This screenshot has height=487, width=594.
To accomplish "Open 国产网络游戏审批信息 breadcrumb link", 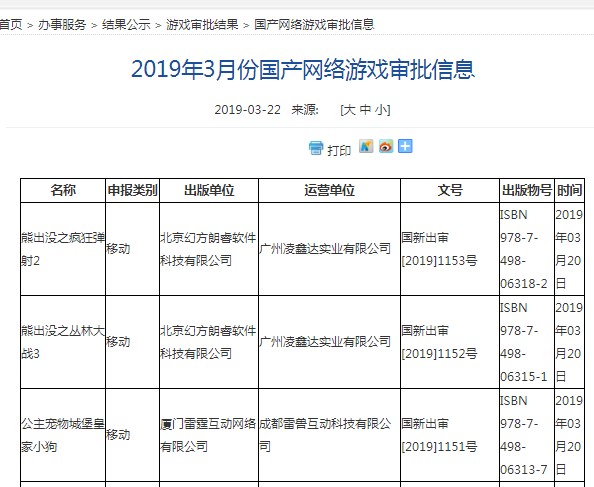I will tap(314, 25).
